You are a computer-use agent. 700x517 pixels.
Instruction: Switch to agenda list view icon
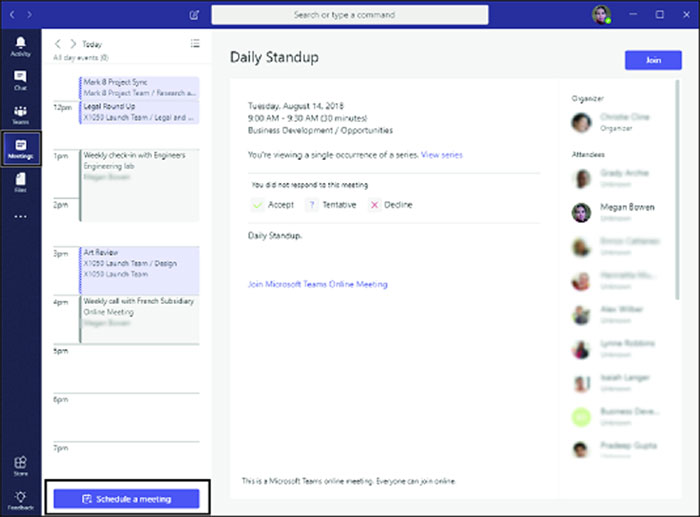coord(195,43)
